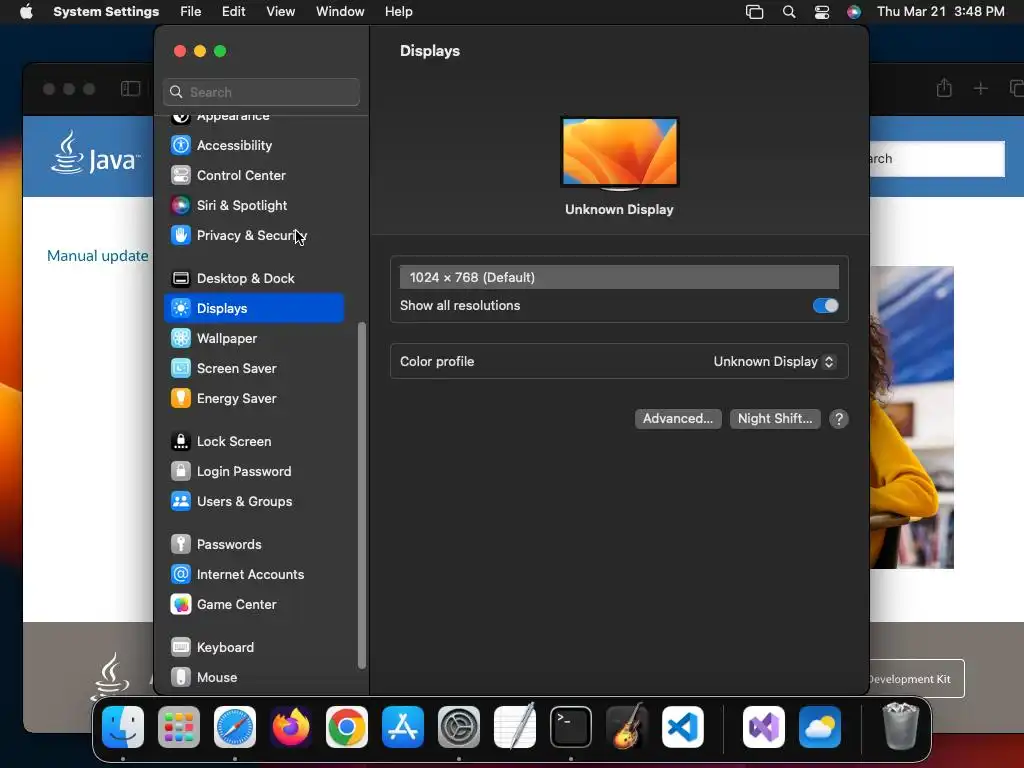Open Screen Saver settings

[254, 368]
